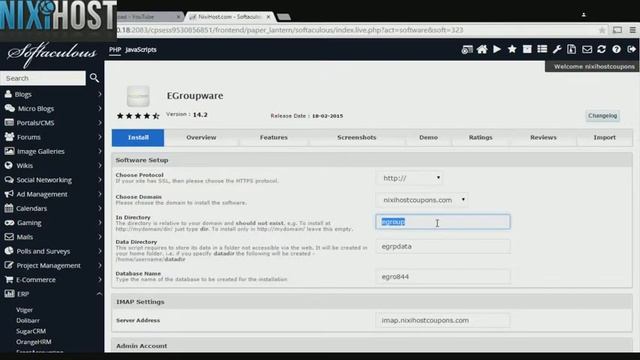This screenshot has width=640, height=360.
Task: Open the cPanel control panel icon
Action: (x=467, y=49)
